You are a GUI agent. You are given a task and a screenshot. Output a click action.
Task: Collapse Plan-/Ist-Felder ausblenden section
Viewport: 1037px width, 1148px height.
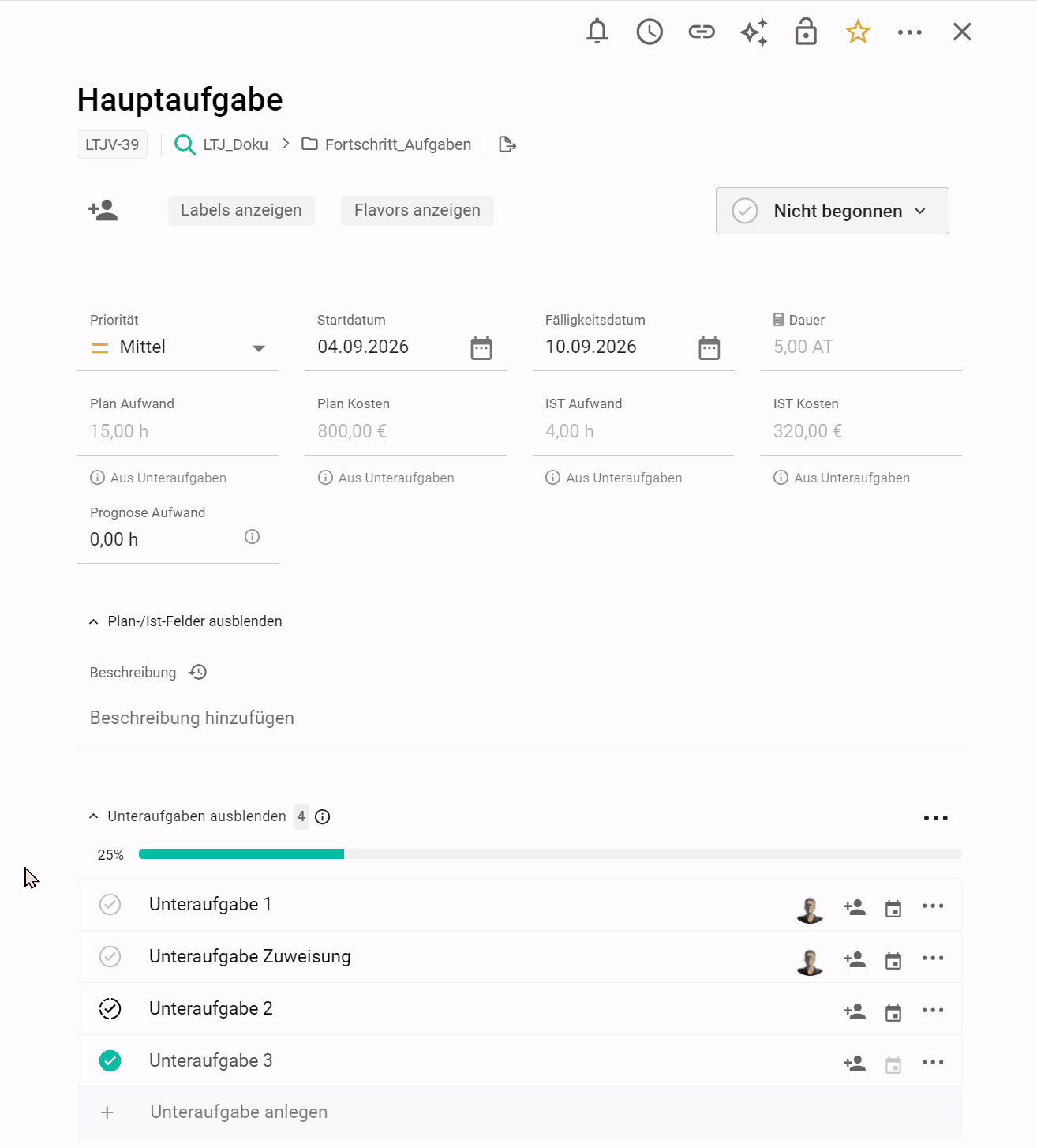coord(185,621)
